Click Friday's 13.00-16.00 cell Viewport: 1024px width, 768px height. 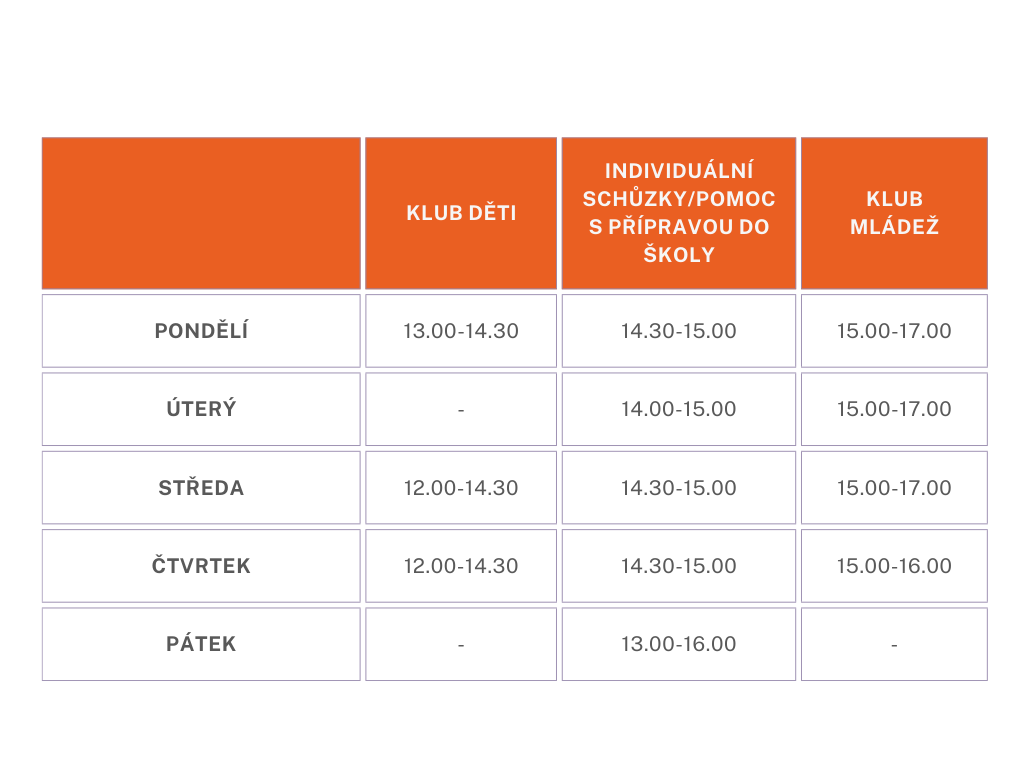(679, 645)
